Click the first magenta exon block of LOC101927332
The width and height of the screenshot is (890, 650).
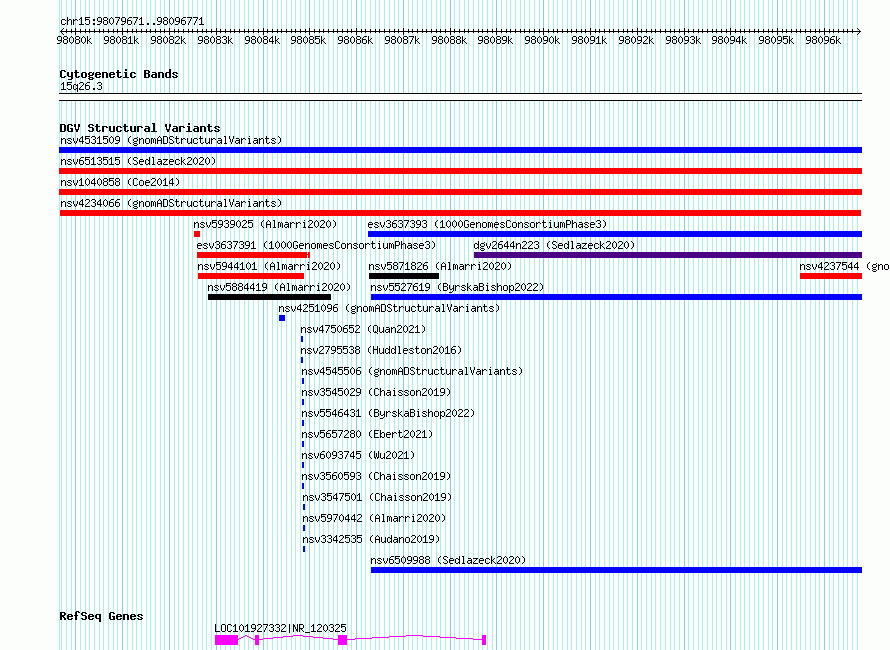226,640
